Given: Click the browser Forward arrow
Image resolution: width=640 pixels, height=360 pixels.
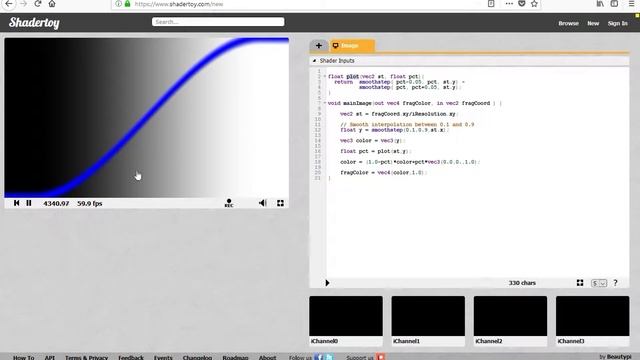Looking at the screenshot, I should pos(23,4).
